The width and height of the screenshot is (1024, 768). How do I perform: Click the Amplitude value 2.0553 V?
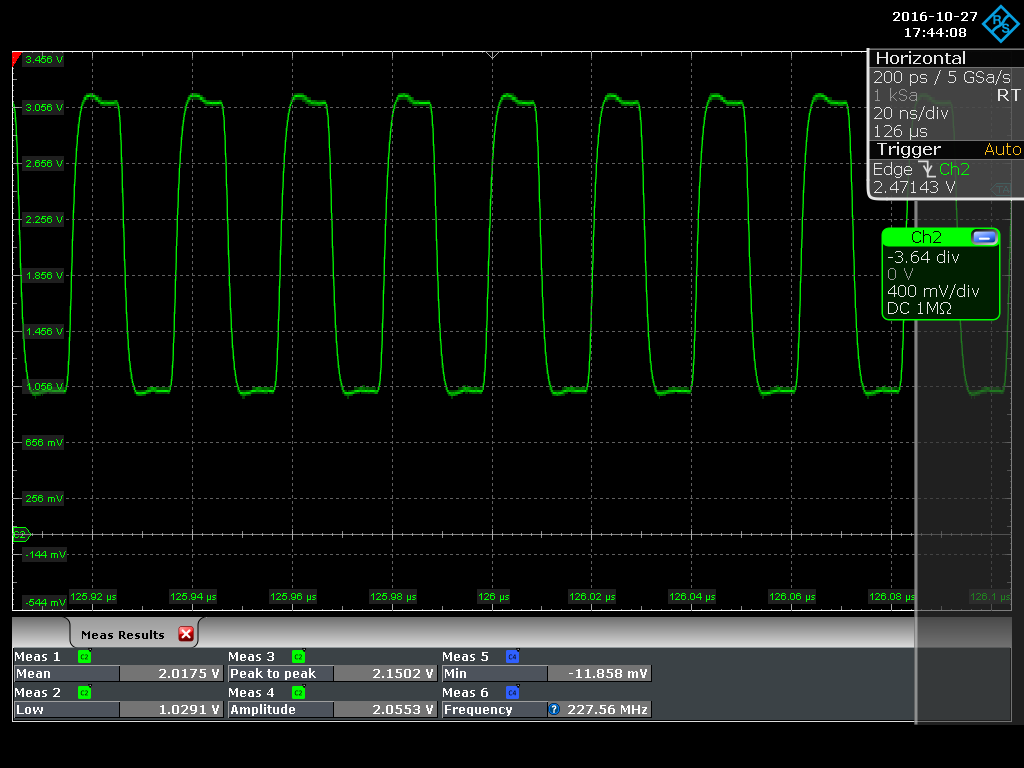pos(385,709)
